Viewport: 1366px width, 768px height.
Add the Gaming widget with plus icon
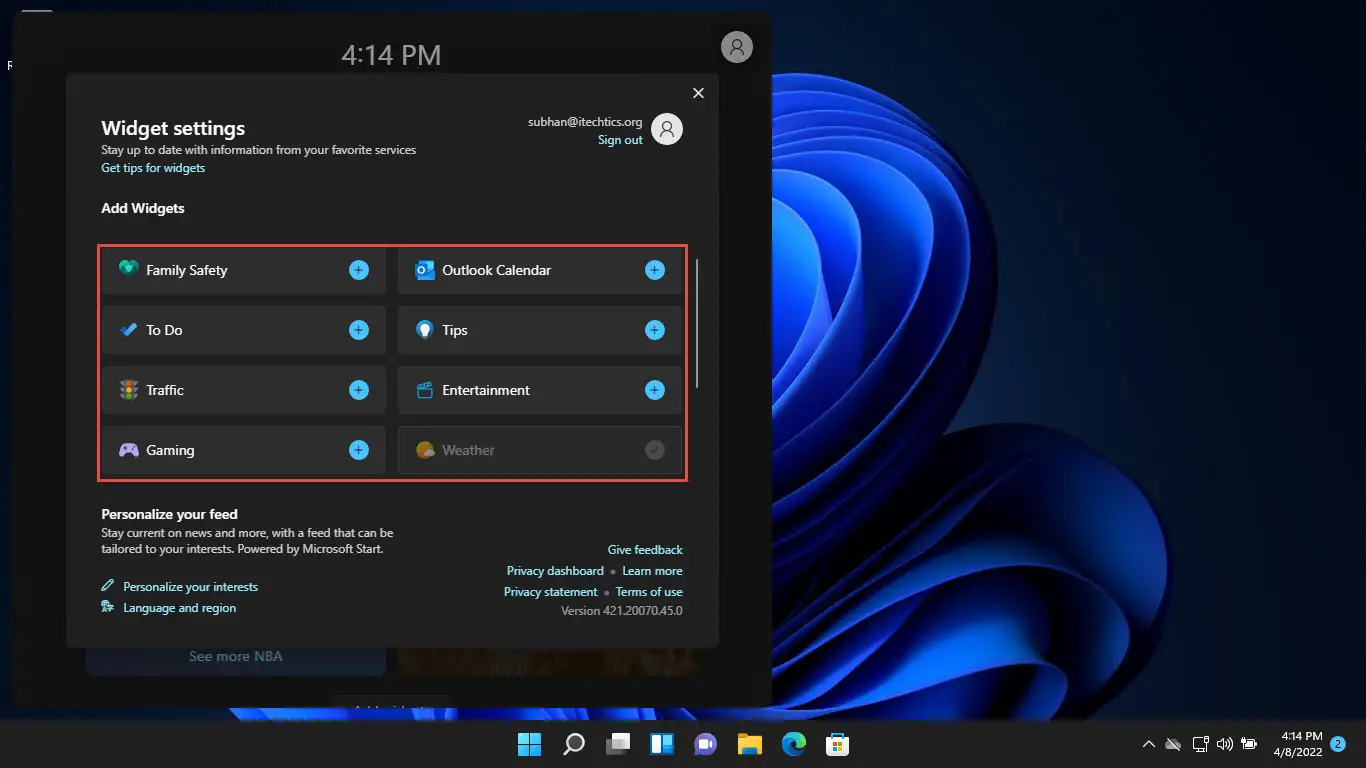click(359, 450)
